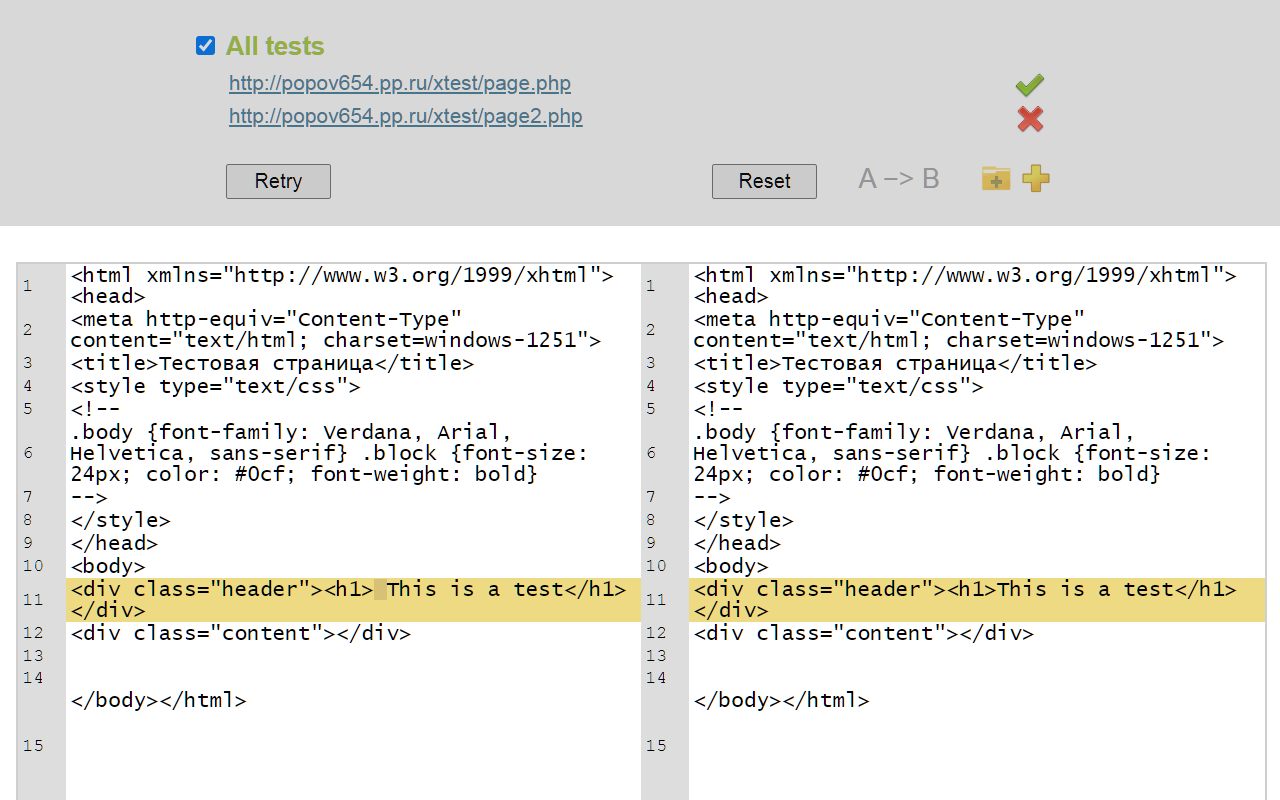Click line number 11 in right gutter
The width and height of the screenshot is (1280, 800).
click(x=656, y=600)
